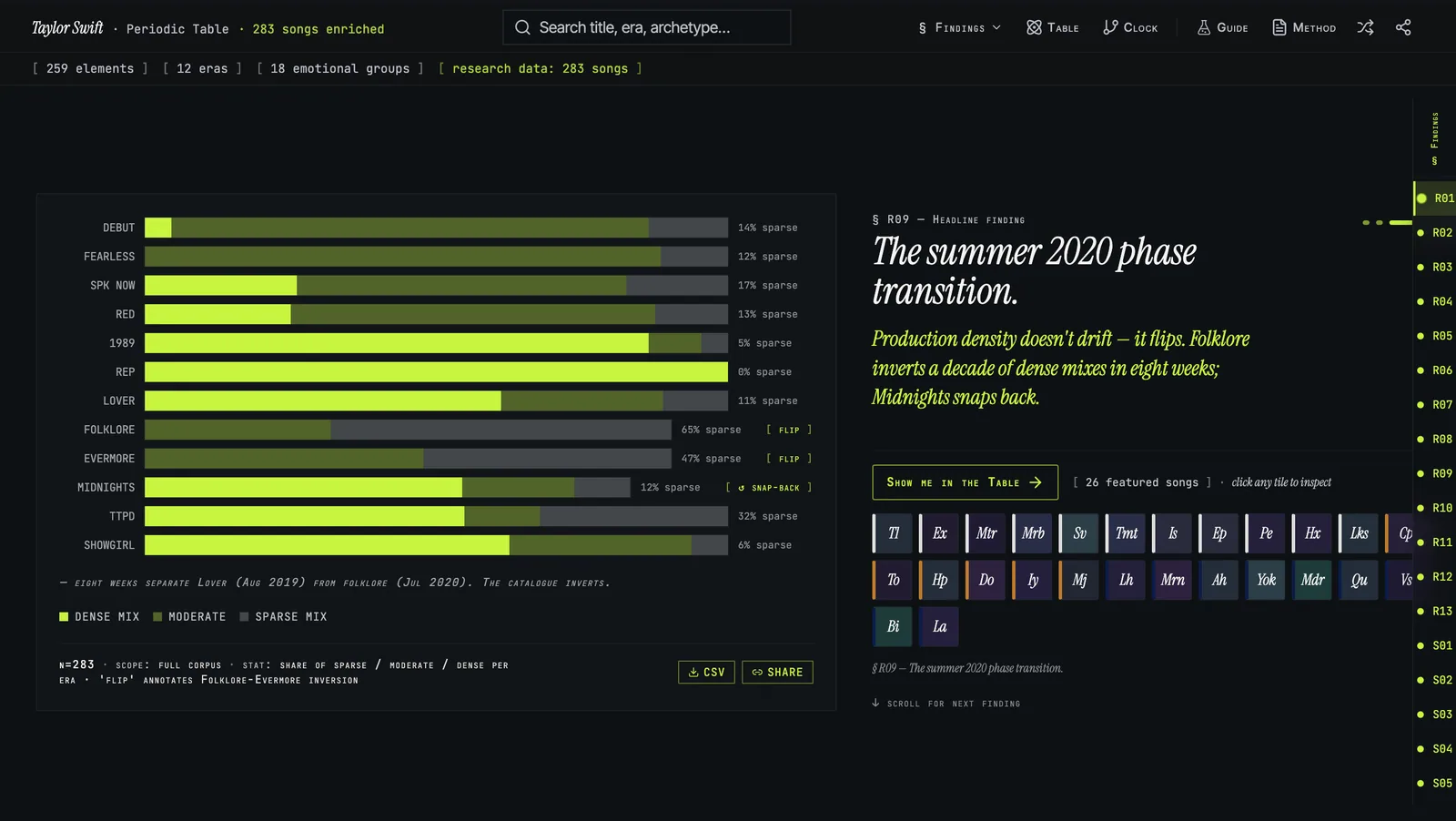Click the search title, era, archetype field

click(647, 27)
